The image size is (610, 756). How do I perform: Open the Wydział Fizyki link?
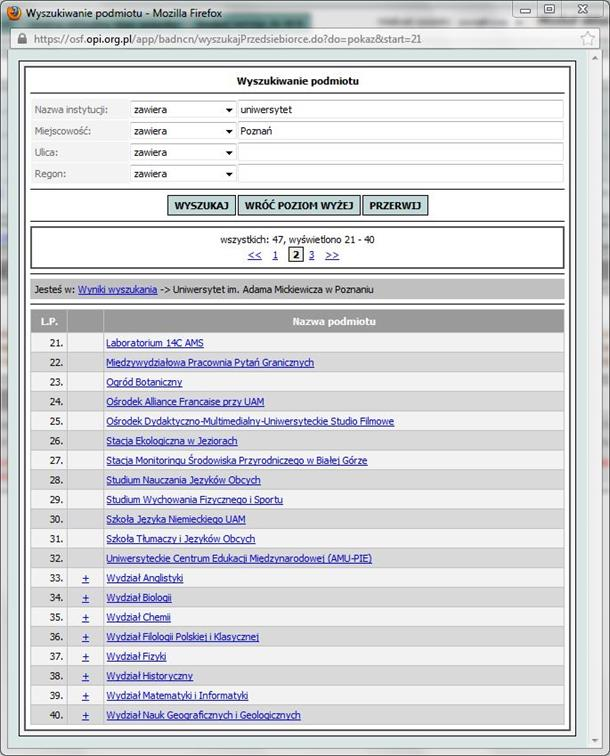click(136, 657)
